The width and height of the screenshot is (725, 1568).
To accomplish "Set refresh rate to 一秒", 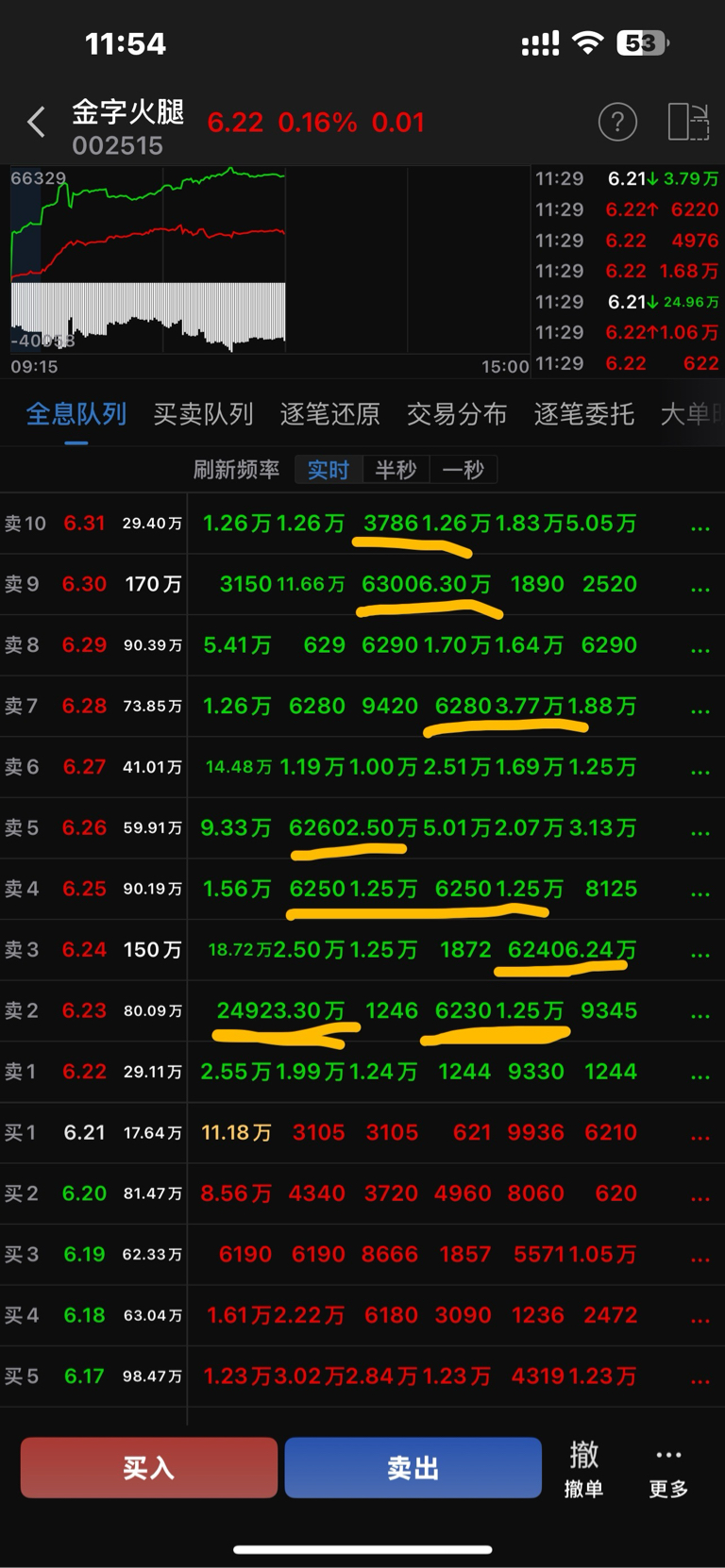I will 463,470.
